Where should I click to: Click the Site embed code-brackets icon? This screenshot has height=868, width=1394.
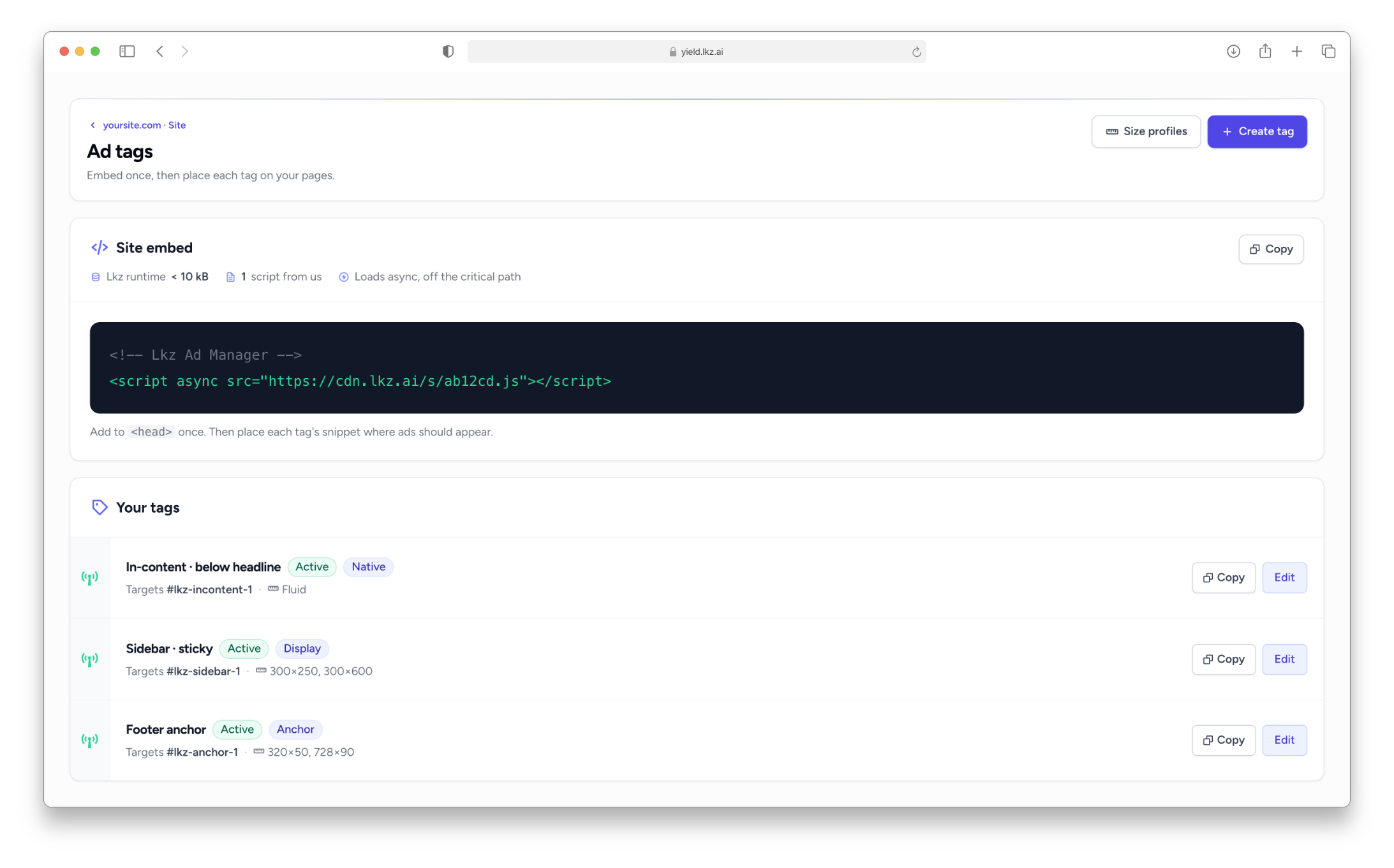pos(100,247)
